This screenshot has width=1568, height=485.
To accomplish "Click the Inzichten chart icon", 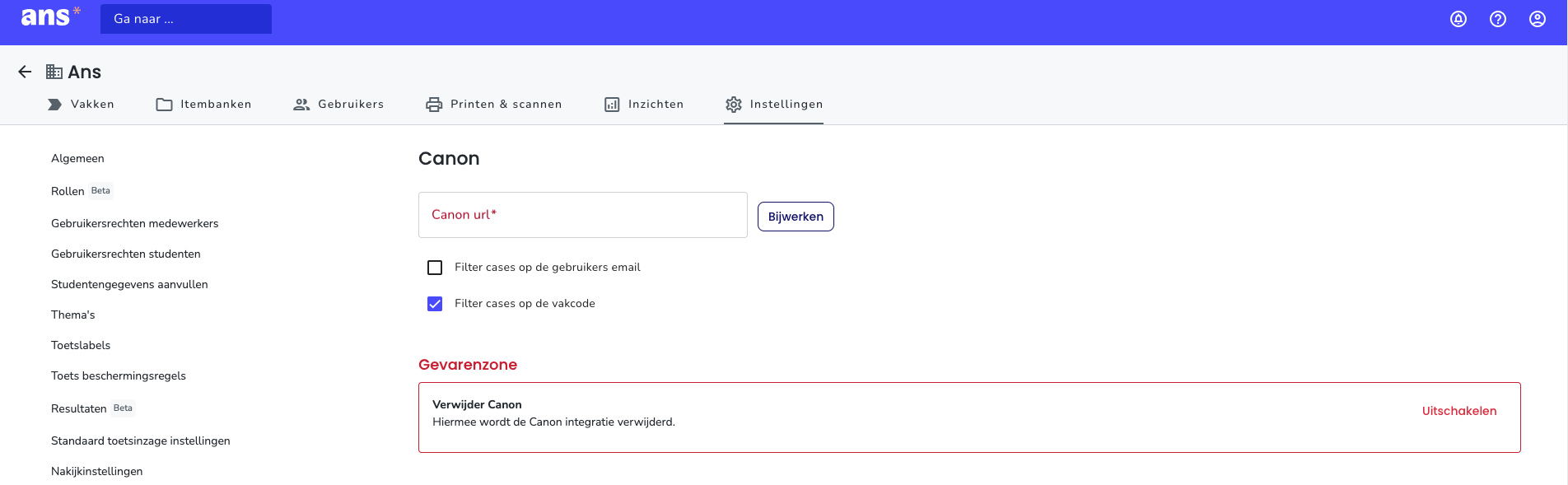I will click(612, 105).
